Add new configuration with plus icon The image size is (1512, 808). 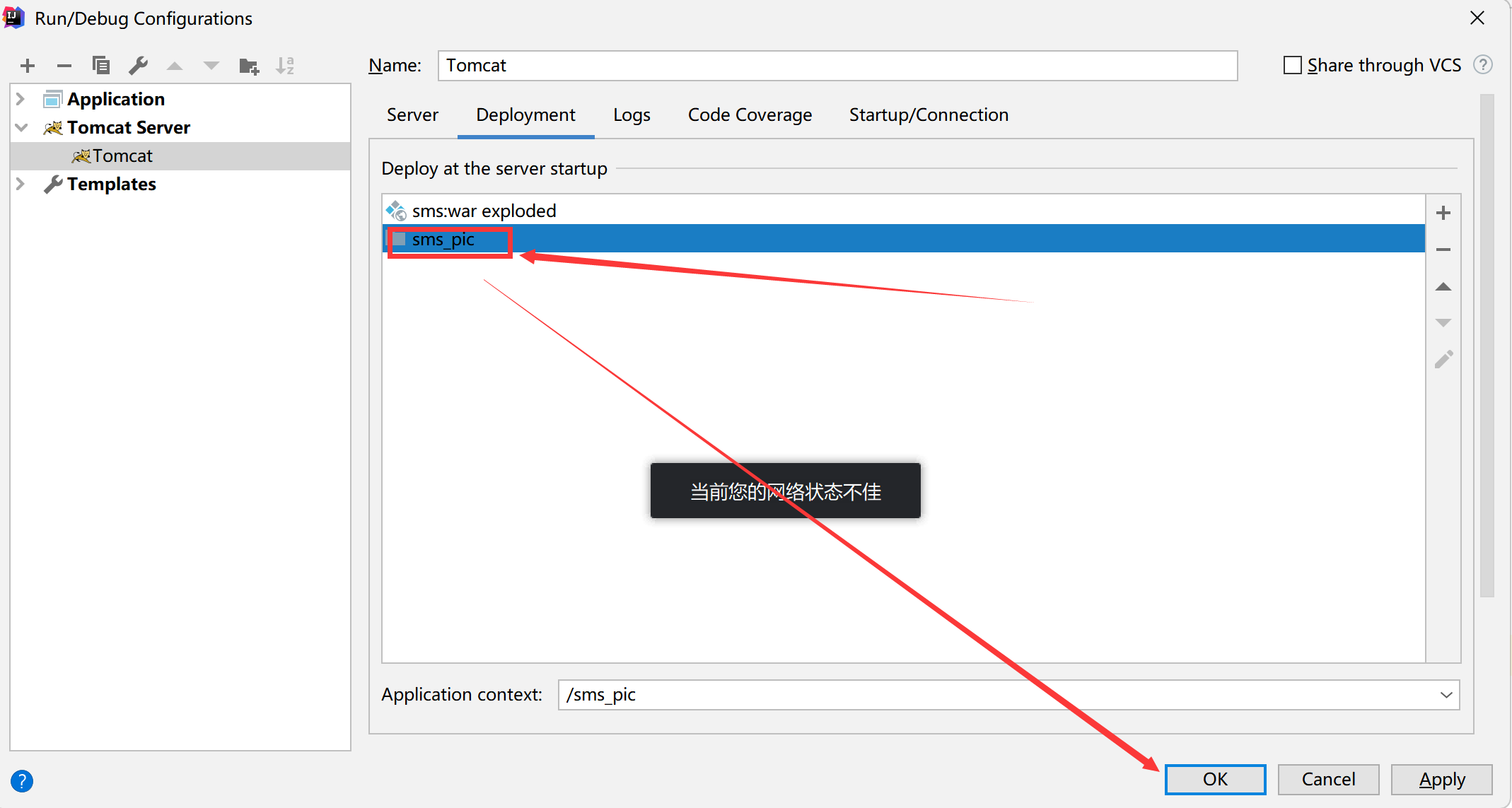click(x=28, y=66)
